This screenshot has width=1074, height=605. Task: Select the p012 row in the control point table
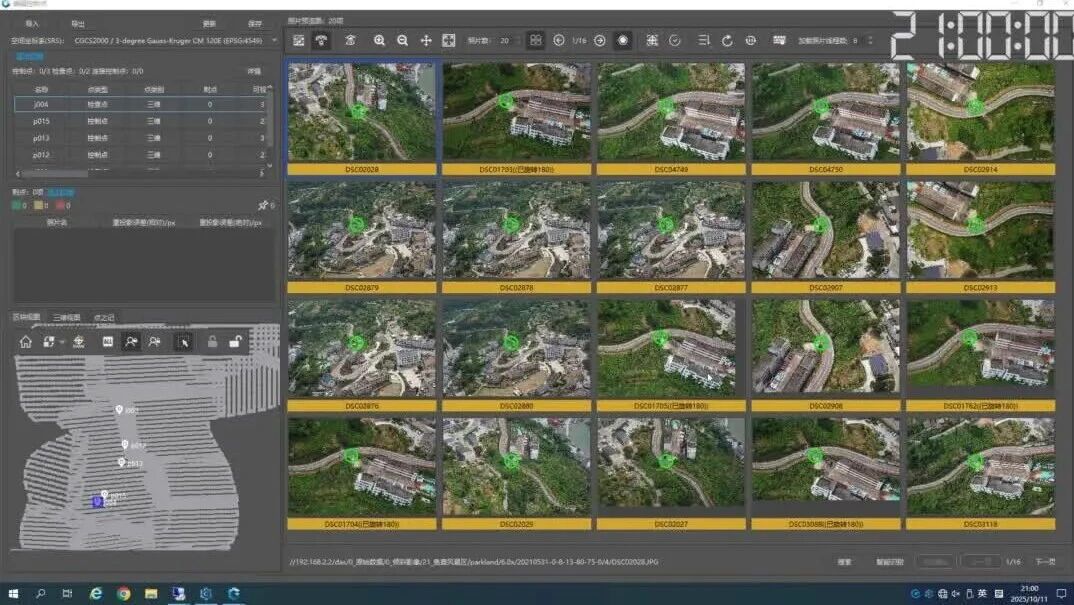tap(140, 155)
